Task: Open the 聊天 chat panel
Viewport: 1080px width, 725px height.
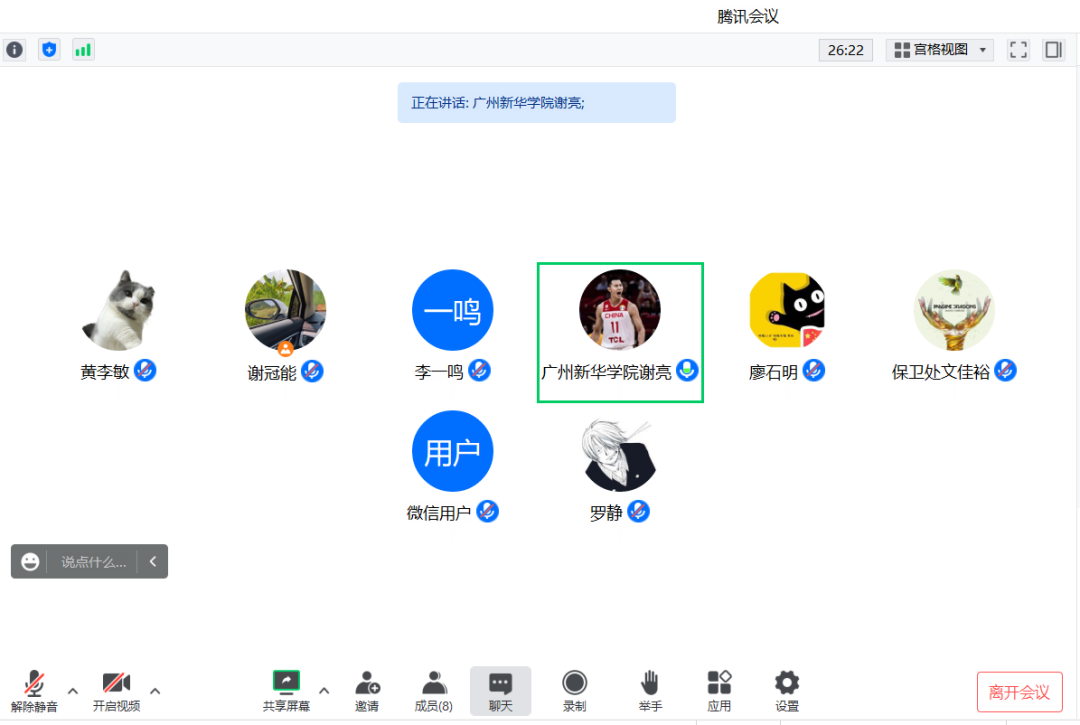Action: (500, 690)
